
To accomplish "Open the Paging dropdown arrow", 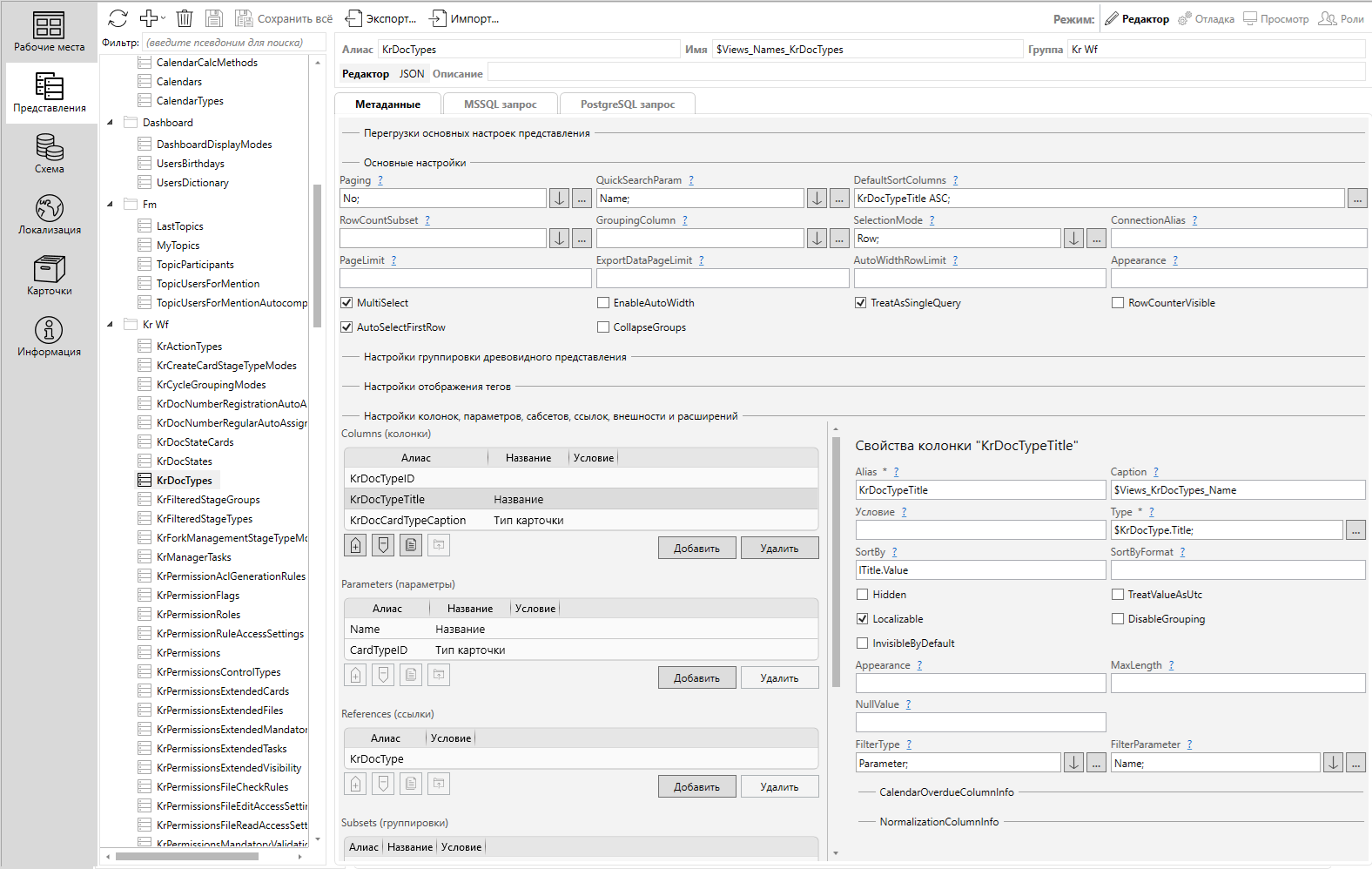I will pos(560,199).
